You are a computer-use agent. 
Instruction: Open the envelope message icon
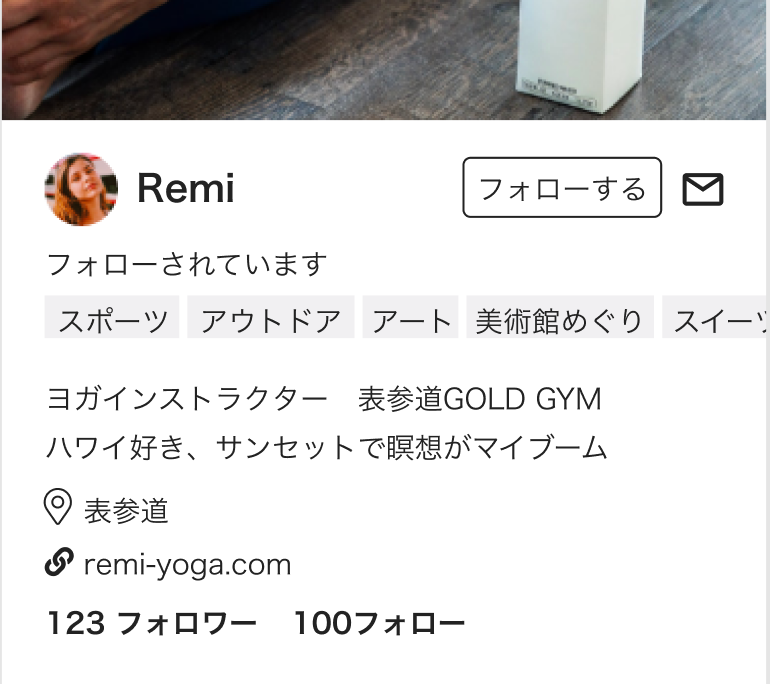703,189
